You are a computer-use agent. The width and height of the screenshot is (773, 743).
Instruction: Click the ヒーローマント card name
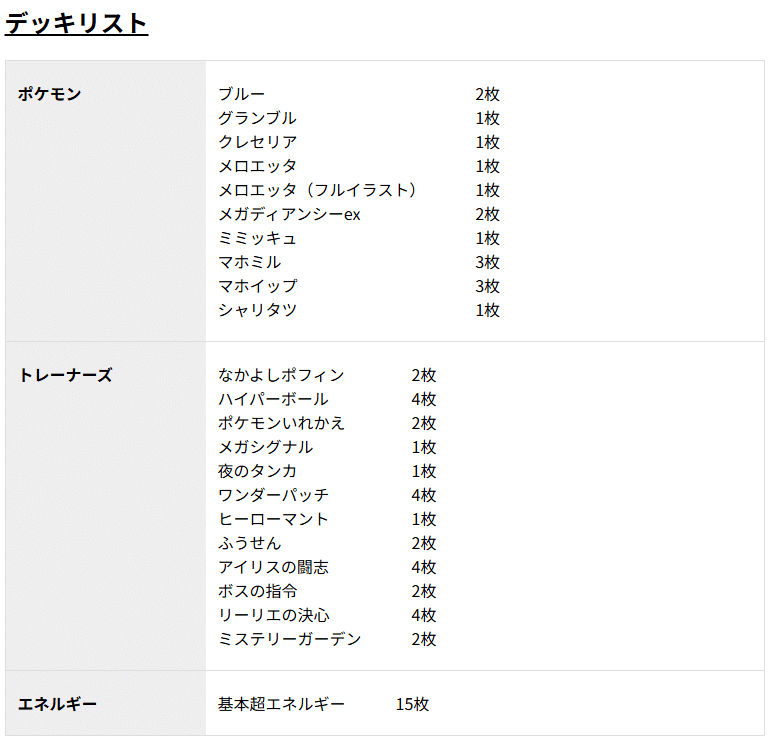click(273, 519)
